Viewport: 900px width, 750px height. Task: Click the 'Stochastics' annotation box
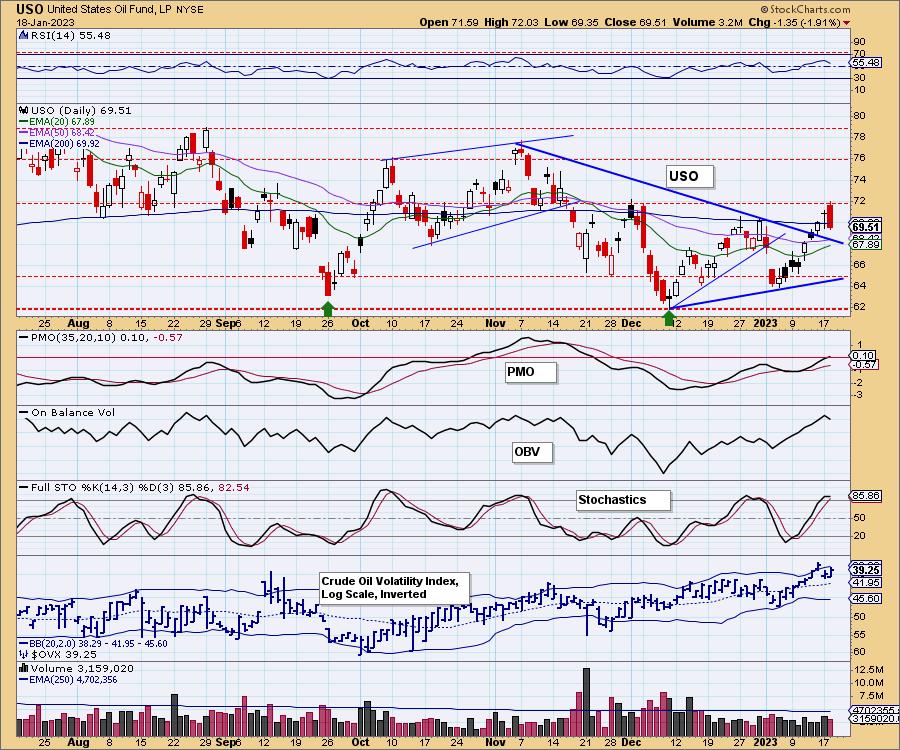[623, 500]
